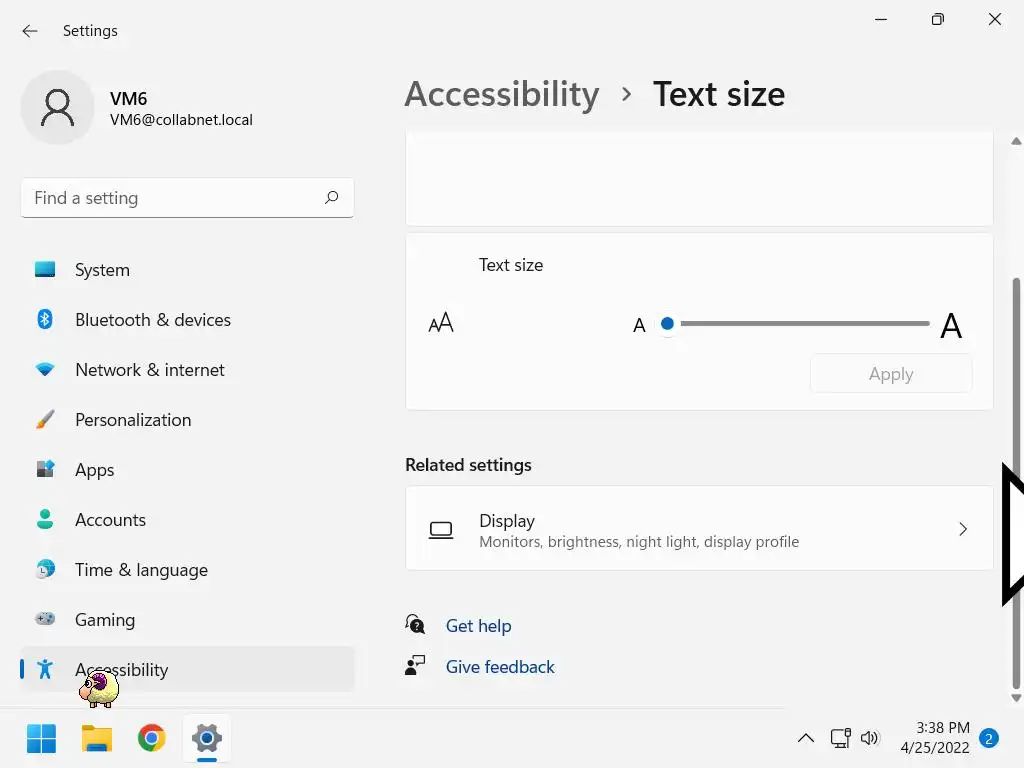
Task: Open Display related setting chevron
Action: point(963,529)
